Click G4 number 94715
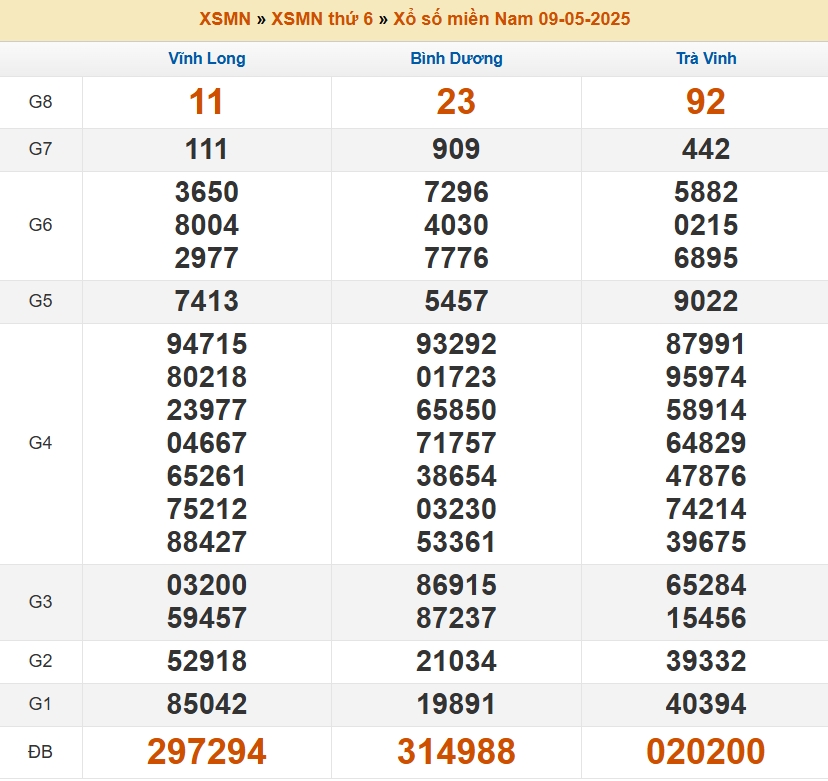 point(206,344)
